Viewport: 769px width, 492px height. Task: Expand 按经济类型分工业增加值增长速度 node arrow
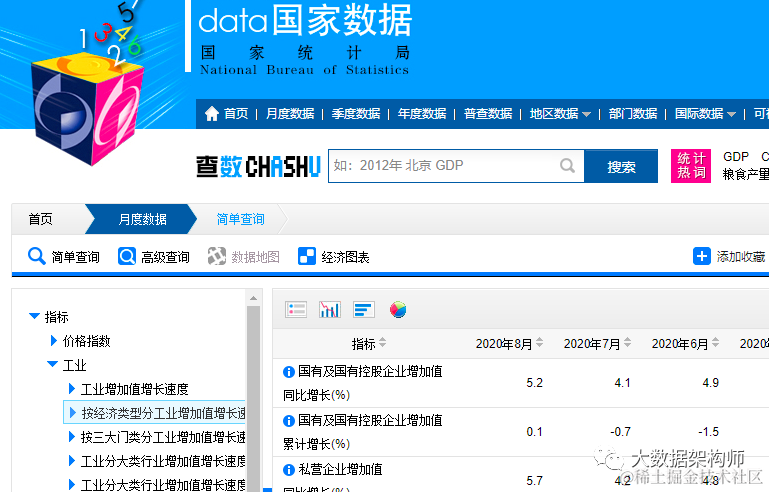73,413
